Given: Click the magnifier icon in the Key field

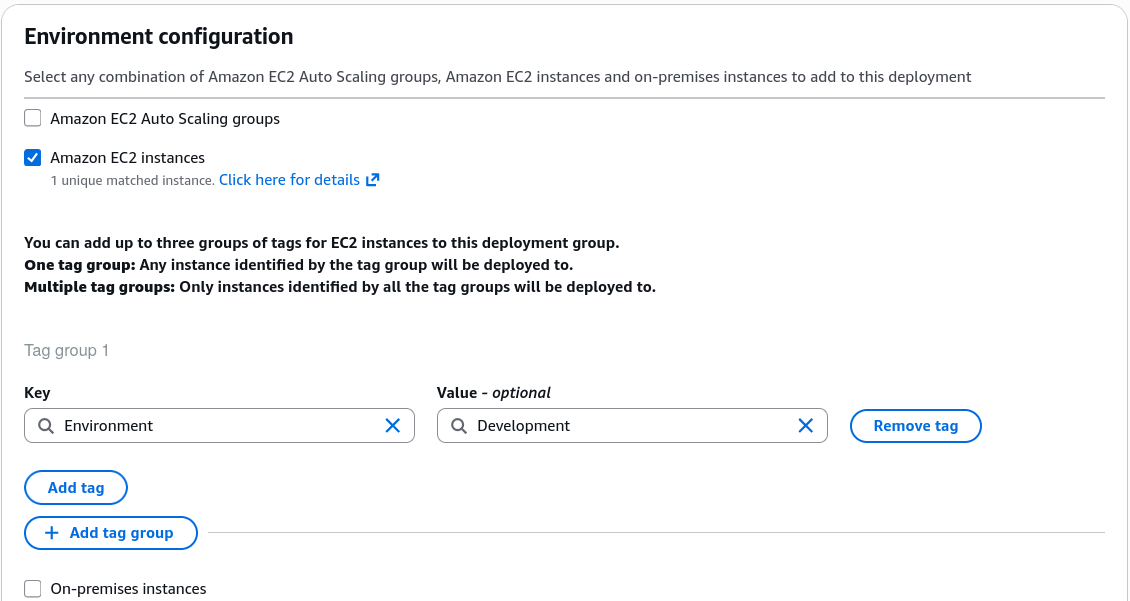Looking at the screenshot, I should pyautogui.click(x=46, y=426).
